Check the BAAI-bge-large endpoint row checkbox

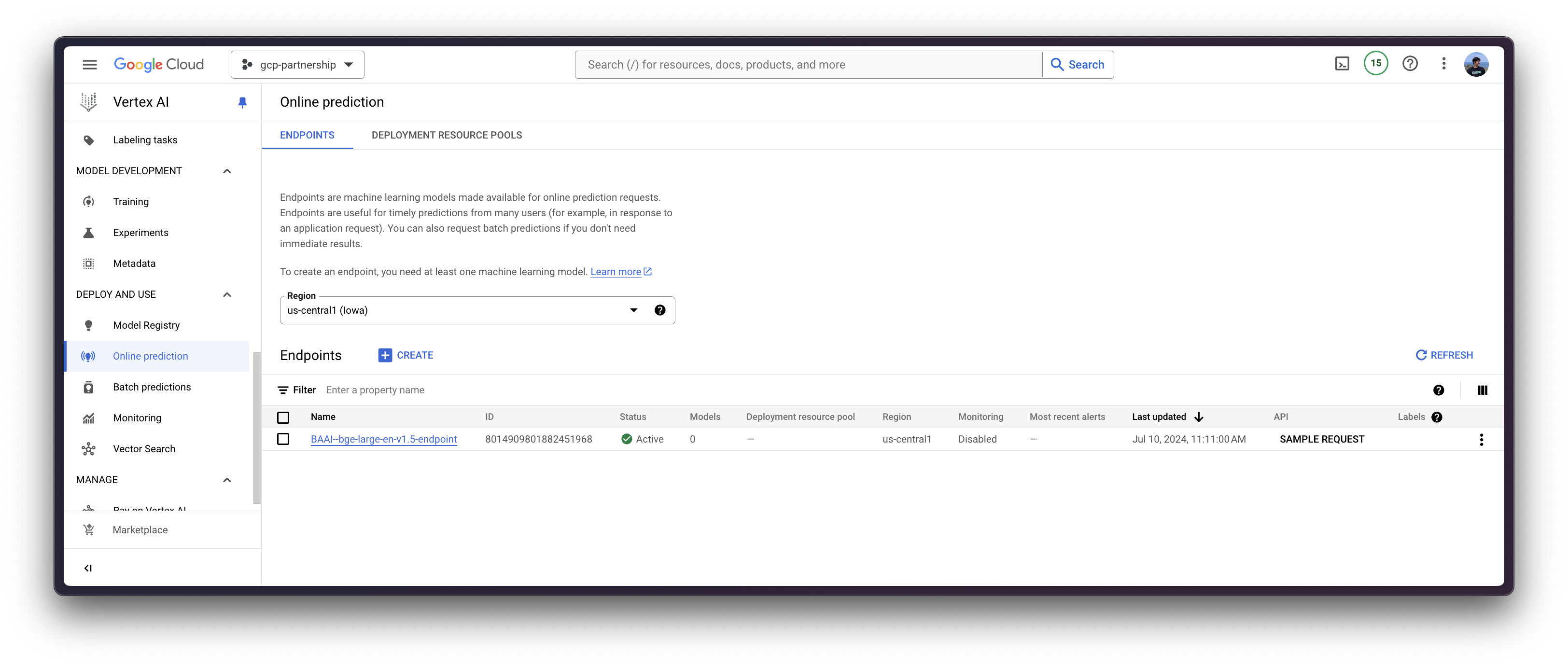coord(283,439)
